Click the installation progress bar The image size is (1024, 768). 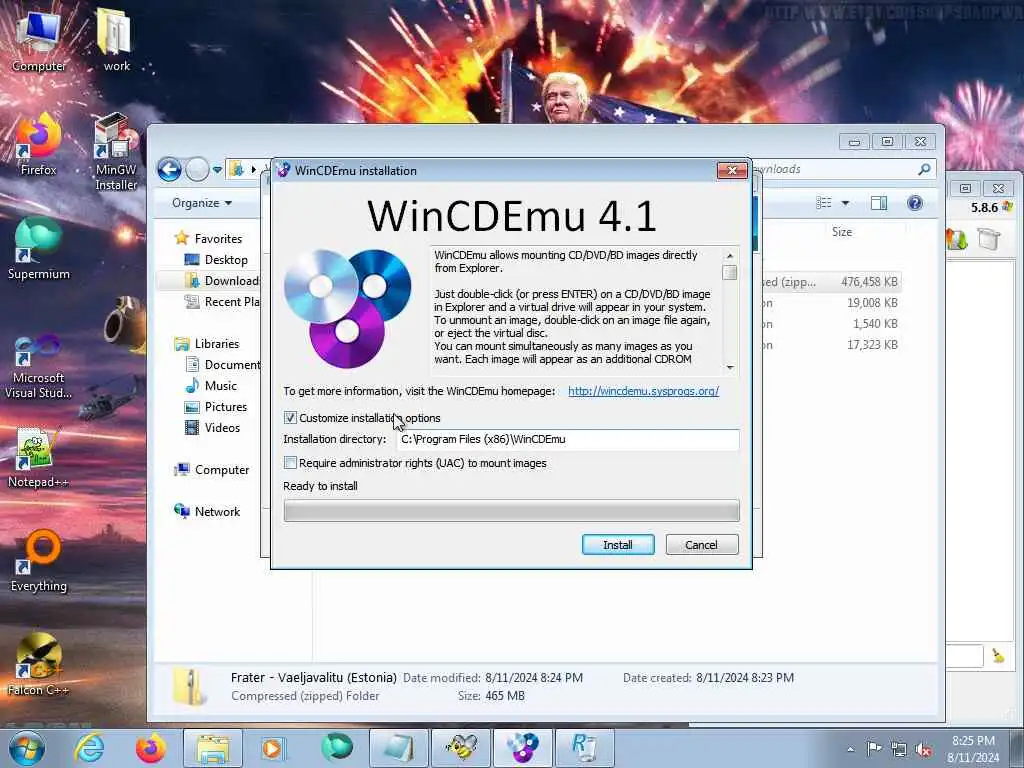coord(511,511)
